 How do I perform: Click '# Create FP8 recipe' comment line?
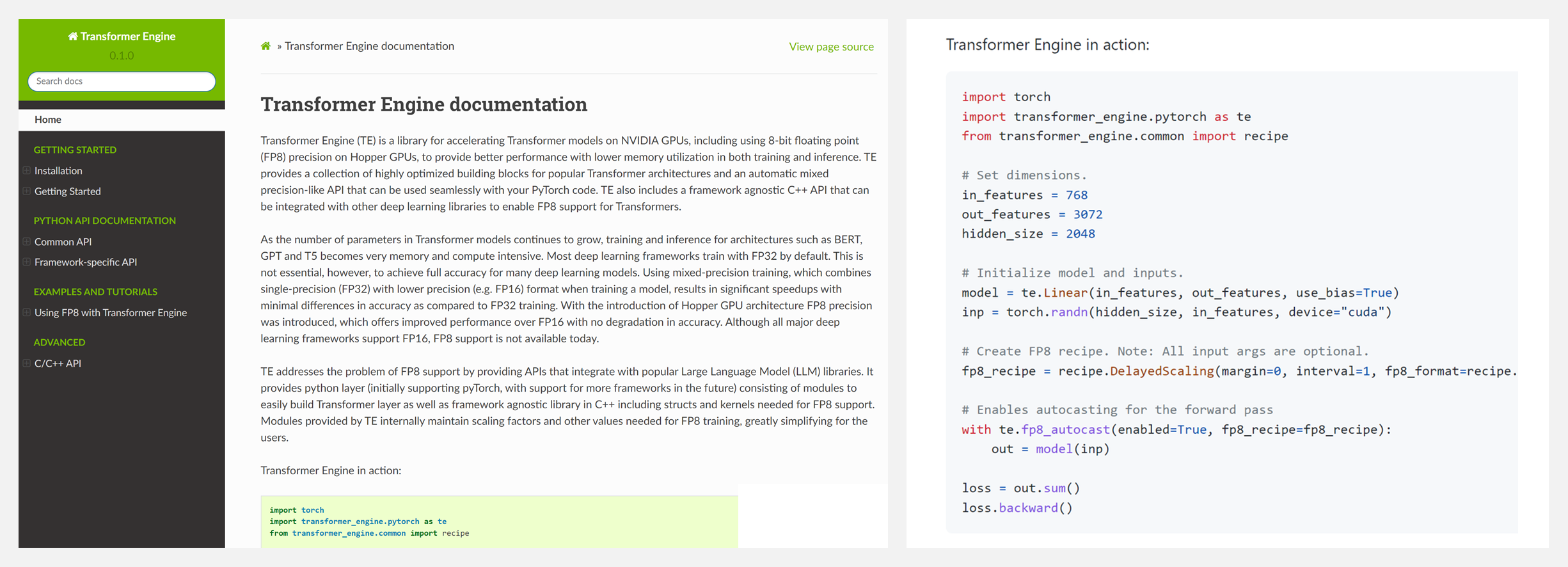[1165, 351]
